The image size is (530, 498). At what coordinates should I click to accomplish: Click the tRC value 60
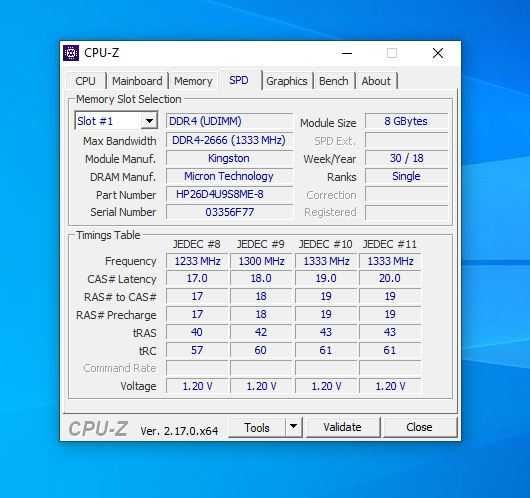[261, 350]
